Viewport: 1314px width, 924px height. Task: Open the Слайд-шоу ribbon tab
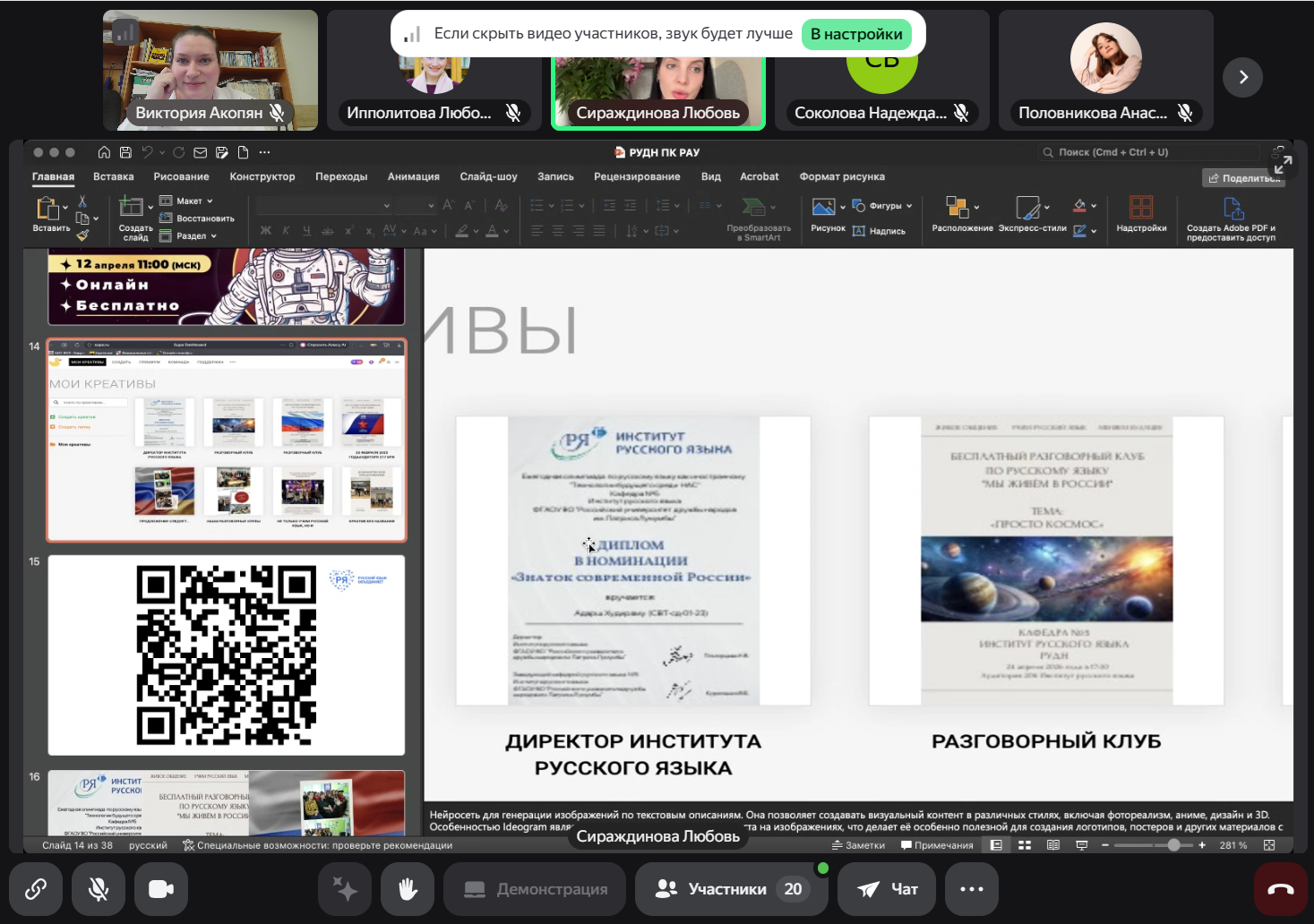tap(489, 176)
